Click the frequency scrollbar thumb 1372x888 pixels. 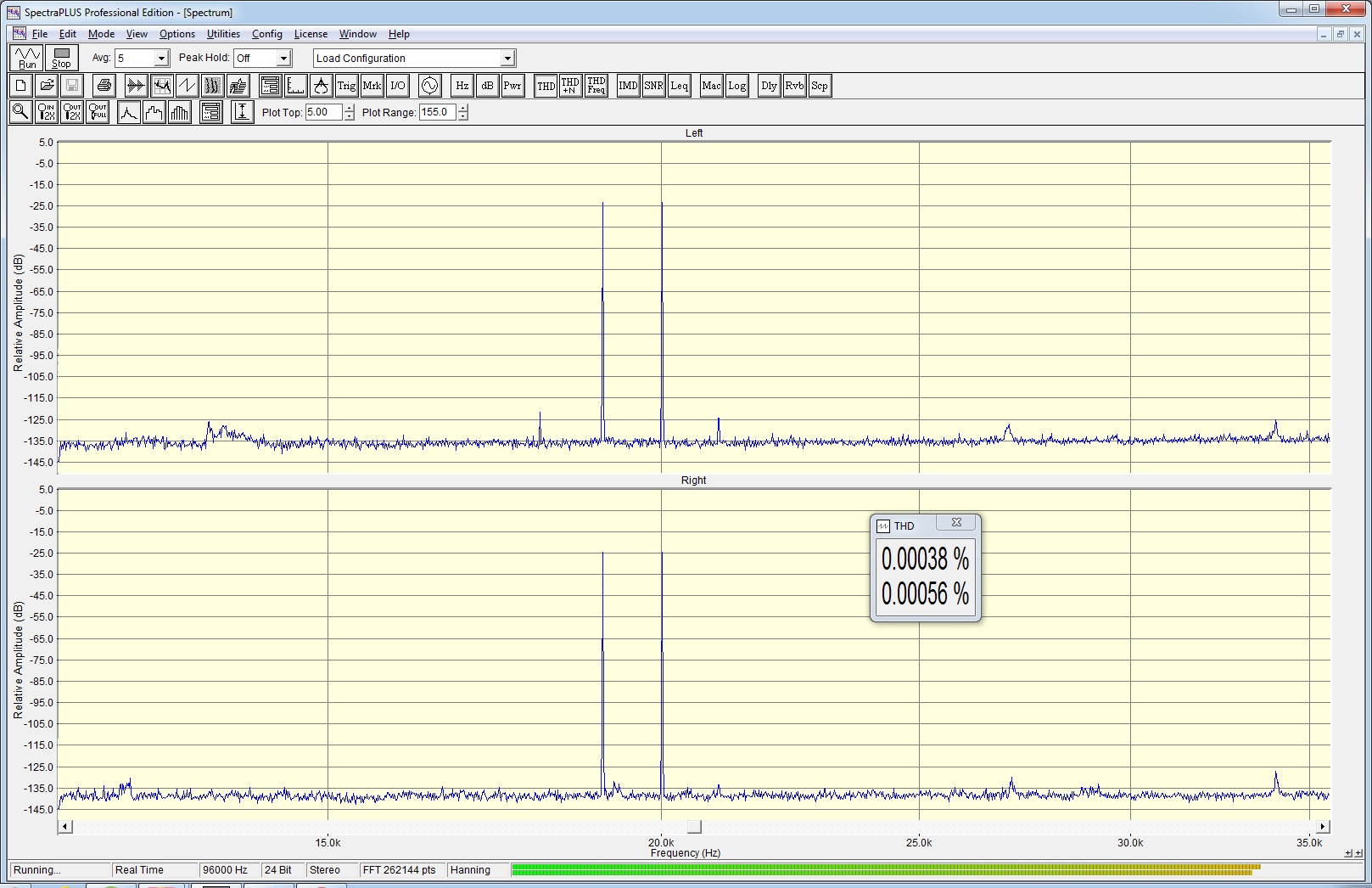pos(694,827)
